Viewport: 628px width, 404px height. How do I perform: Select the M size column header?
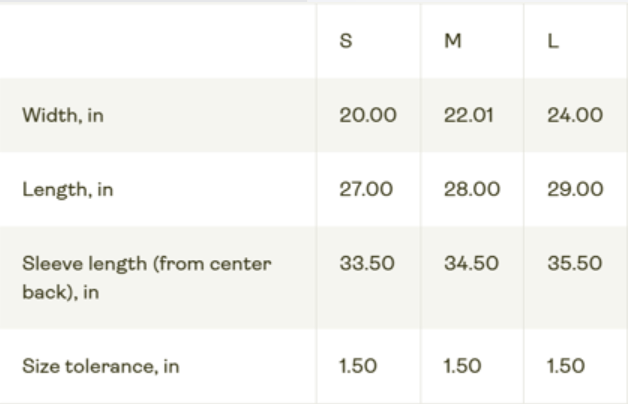453,41
